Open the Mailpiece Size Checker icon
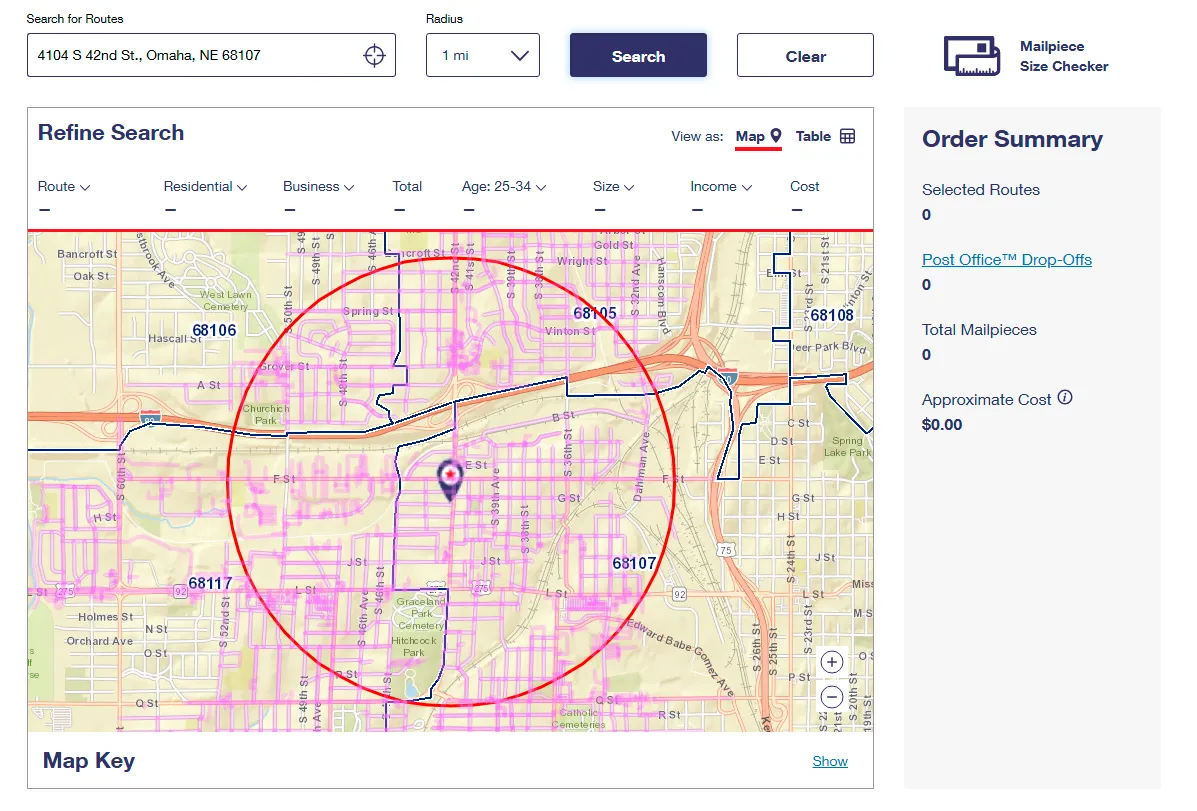1197x811 pixels. 972,57
